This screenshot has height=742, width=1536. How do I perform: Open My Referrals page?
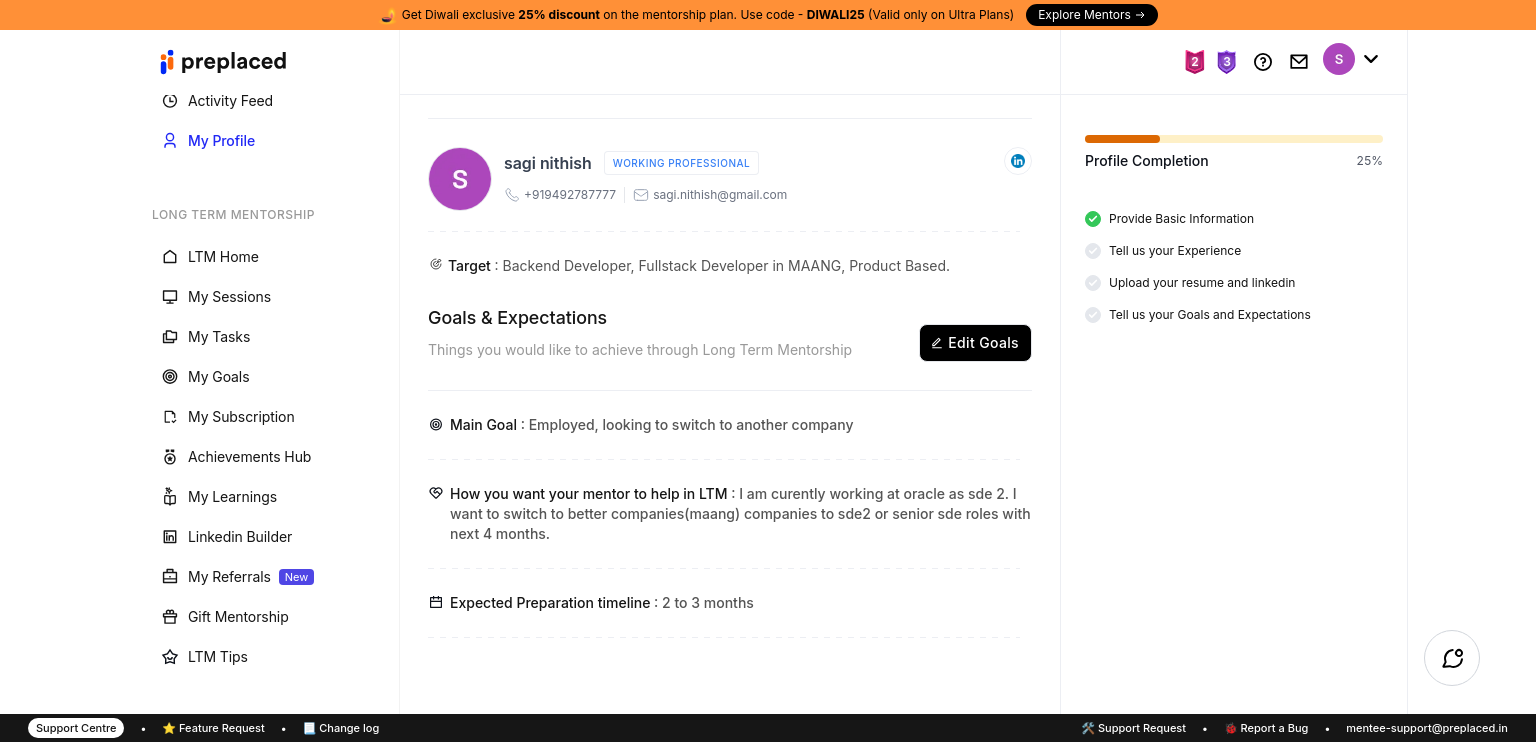click(x=229, y=577)
